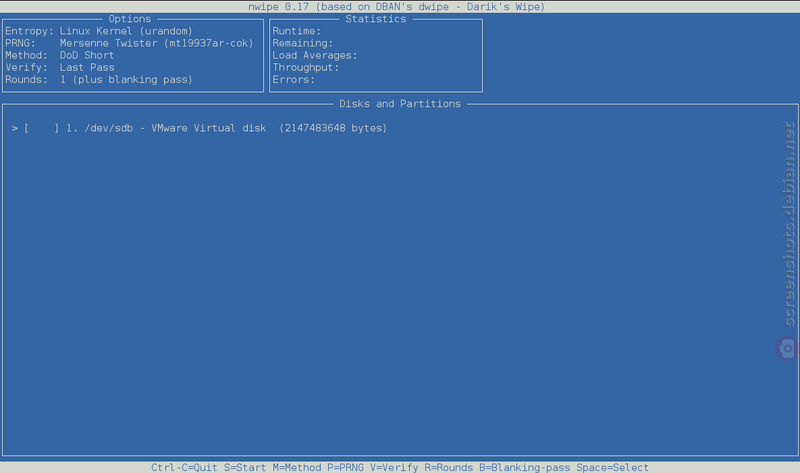This screenshot has width=800, height=473.
Task: Click the Space=Select shortcut in footer
Action: (612, 467)
